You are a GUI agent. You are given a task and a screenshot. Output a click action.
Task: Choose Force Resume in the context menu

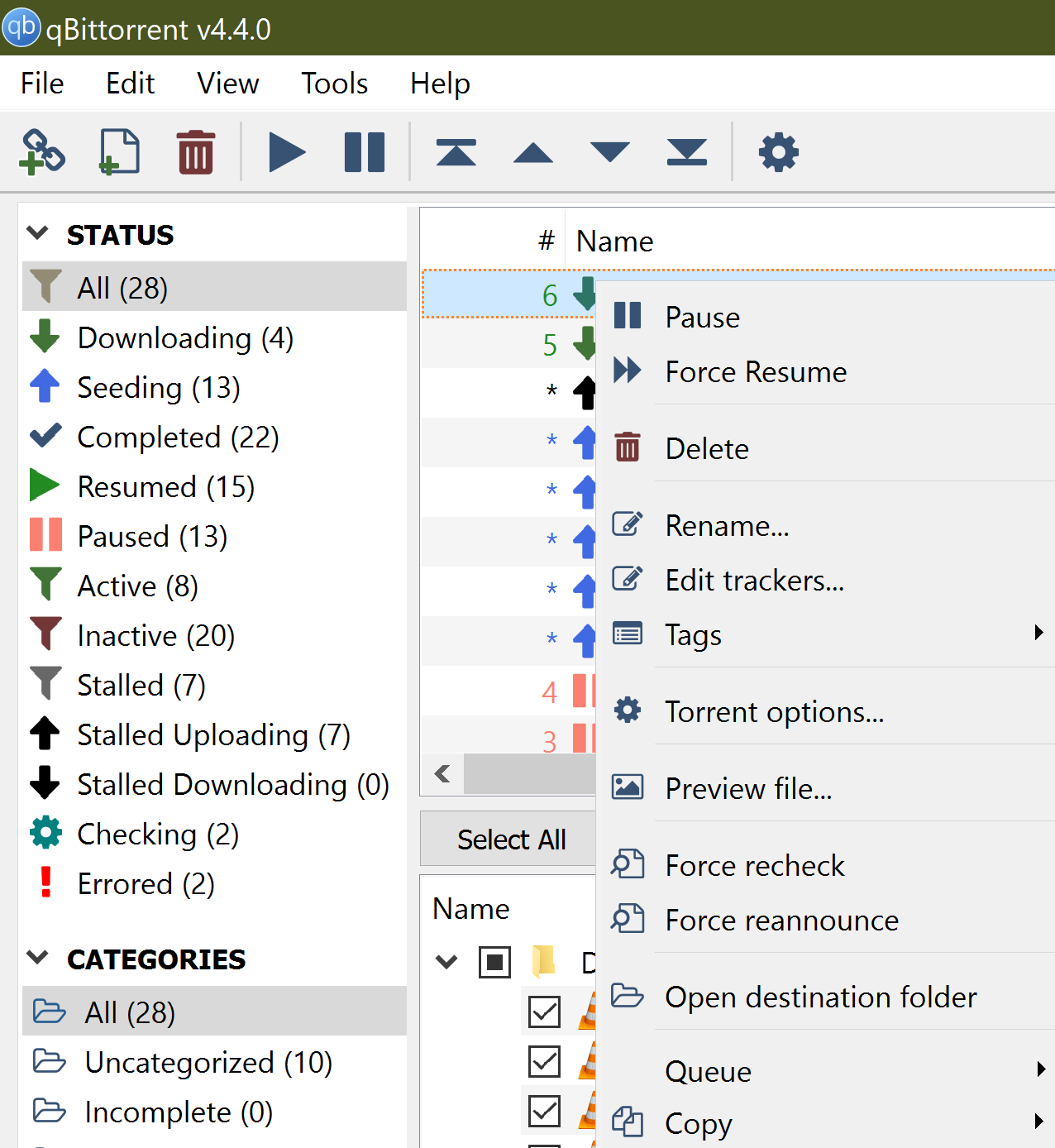coord(826,371)
